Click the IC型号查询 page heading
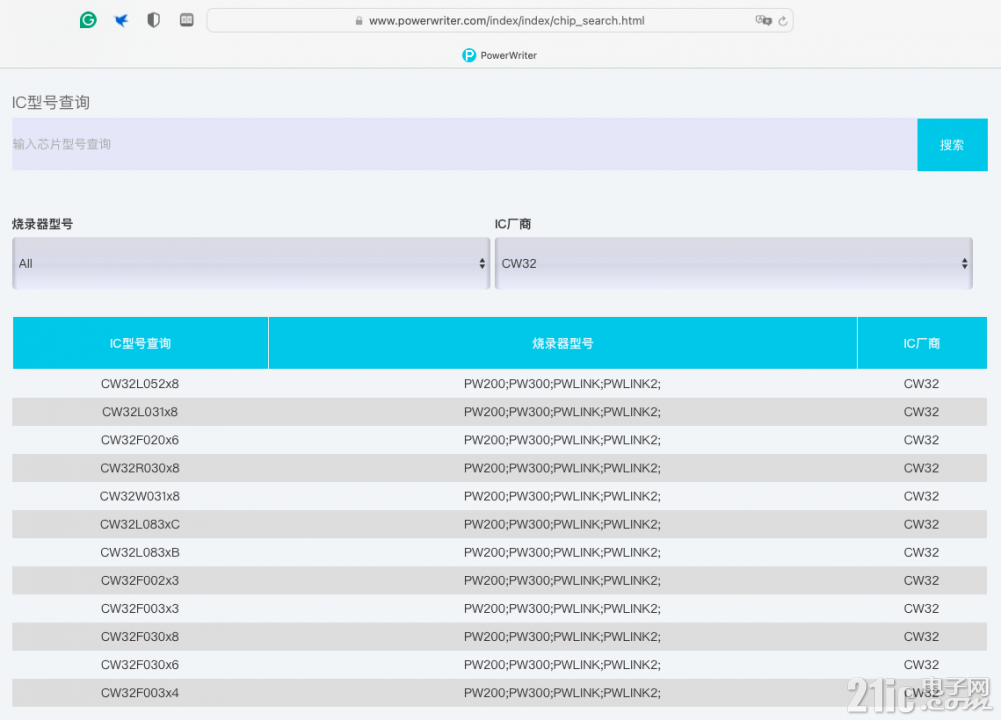 point(51,102)
